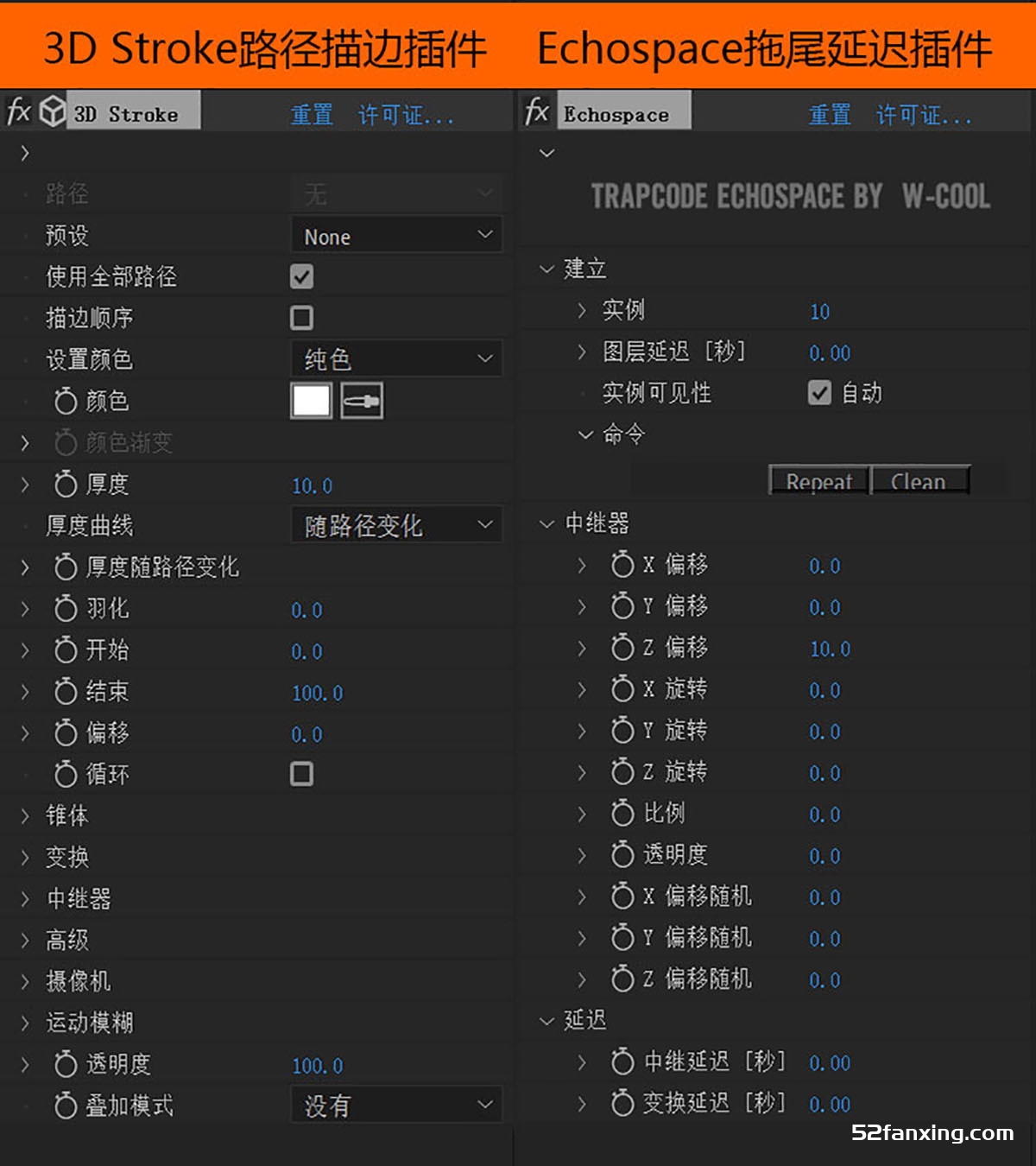Open the 叠加模式 没有 dropdown

click(396, 1106)
